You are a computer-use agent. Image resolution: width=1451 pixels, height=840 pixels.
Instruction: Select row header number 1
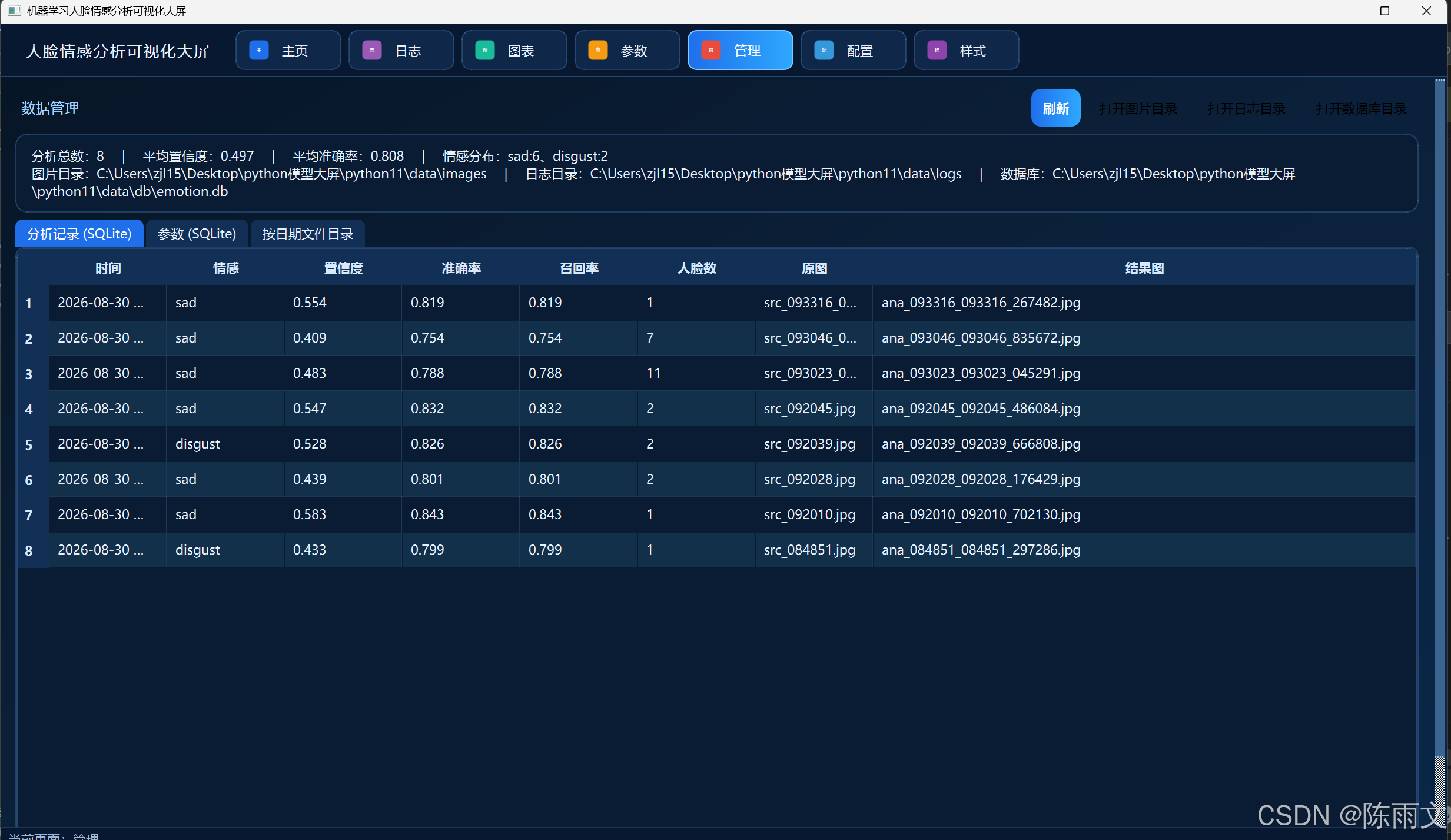coord(28,303)
